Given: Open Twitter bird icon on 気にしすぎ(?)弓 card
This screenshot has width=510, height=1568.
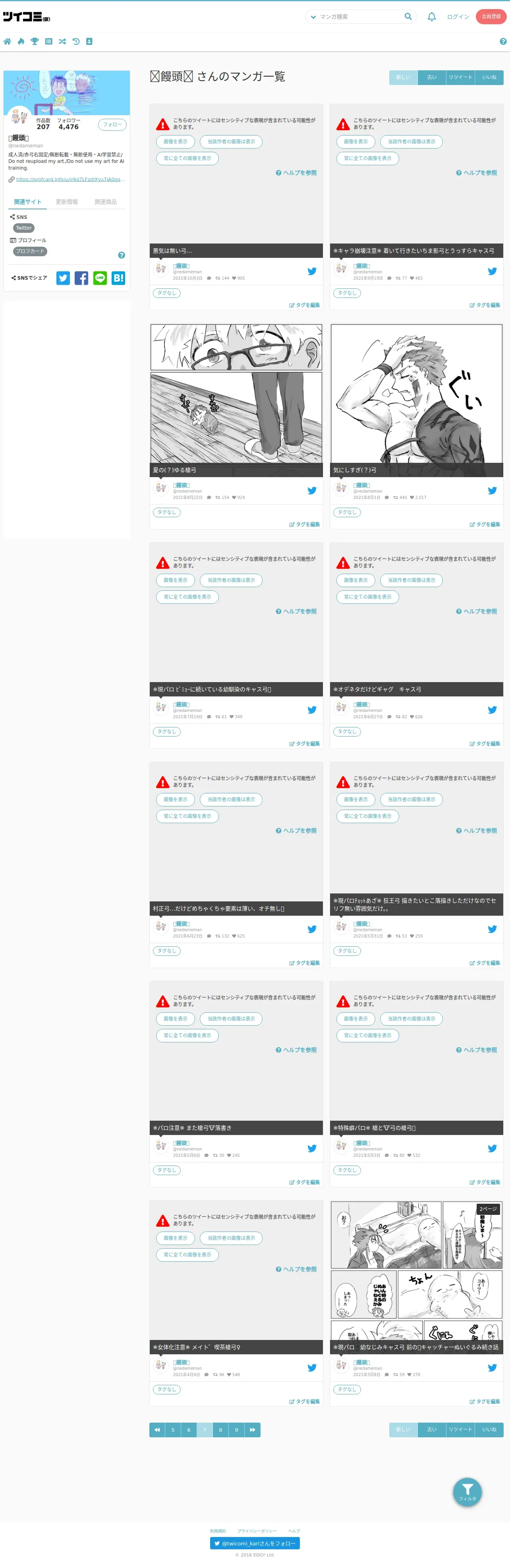Looking at the screenshot, I should 493,491.
